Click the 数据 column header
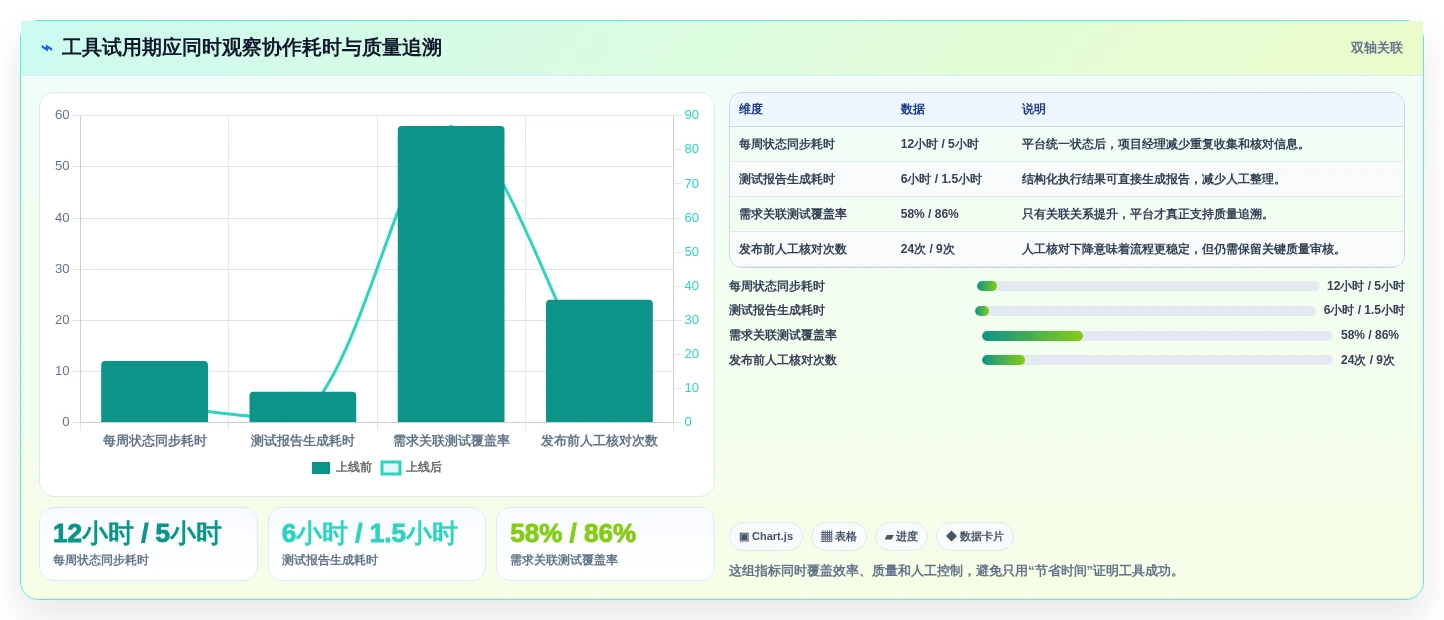Screen dimensions: 1444x620 click(x=913, y=110)
